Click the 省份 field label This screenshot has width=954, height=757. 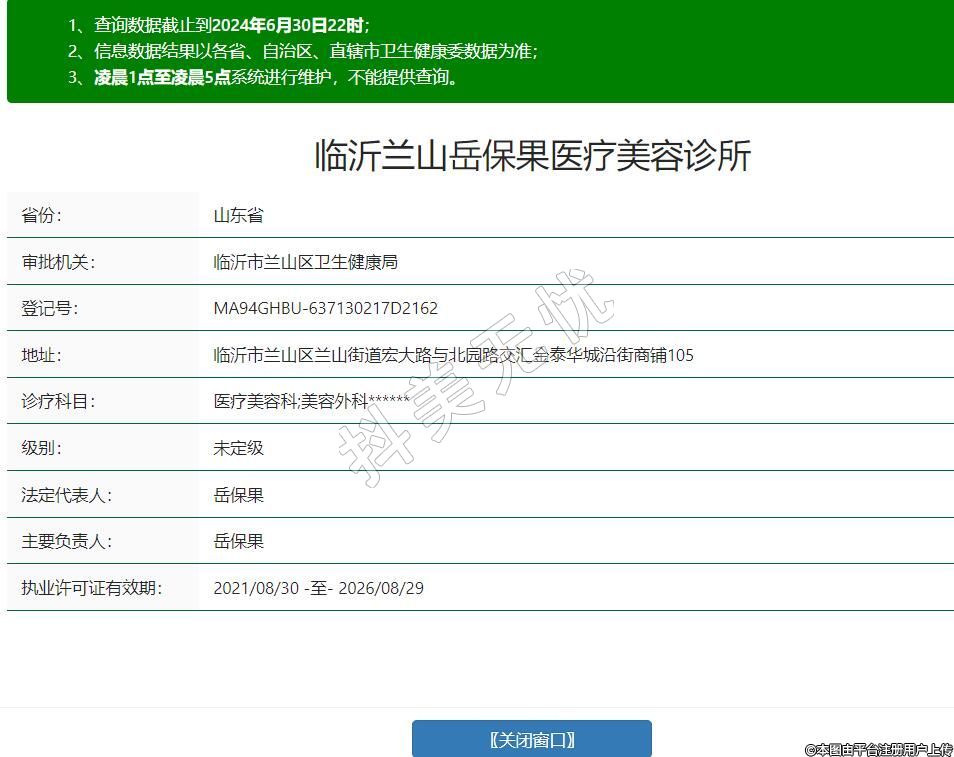tap(41, 216)
